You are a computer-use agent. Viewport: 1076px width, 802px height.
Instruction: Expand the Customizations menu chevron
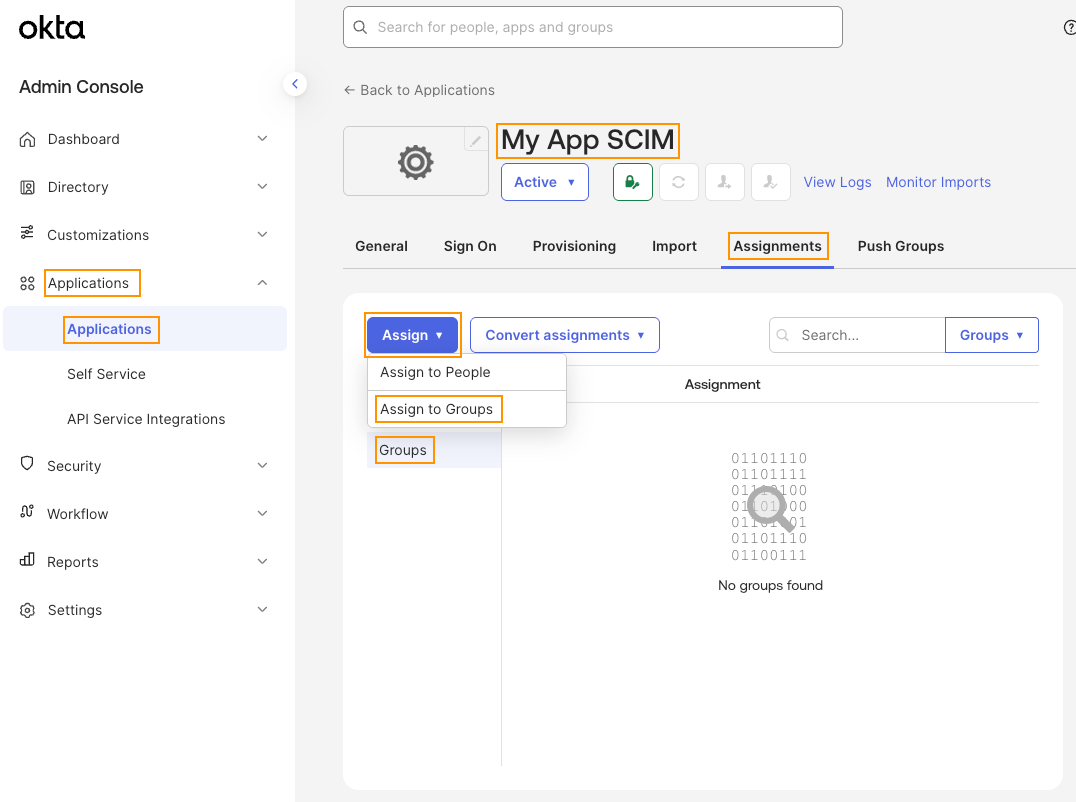pyautogui.click(x=262, y=235)
